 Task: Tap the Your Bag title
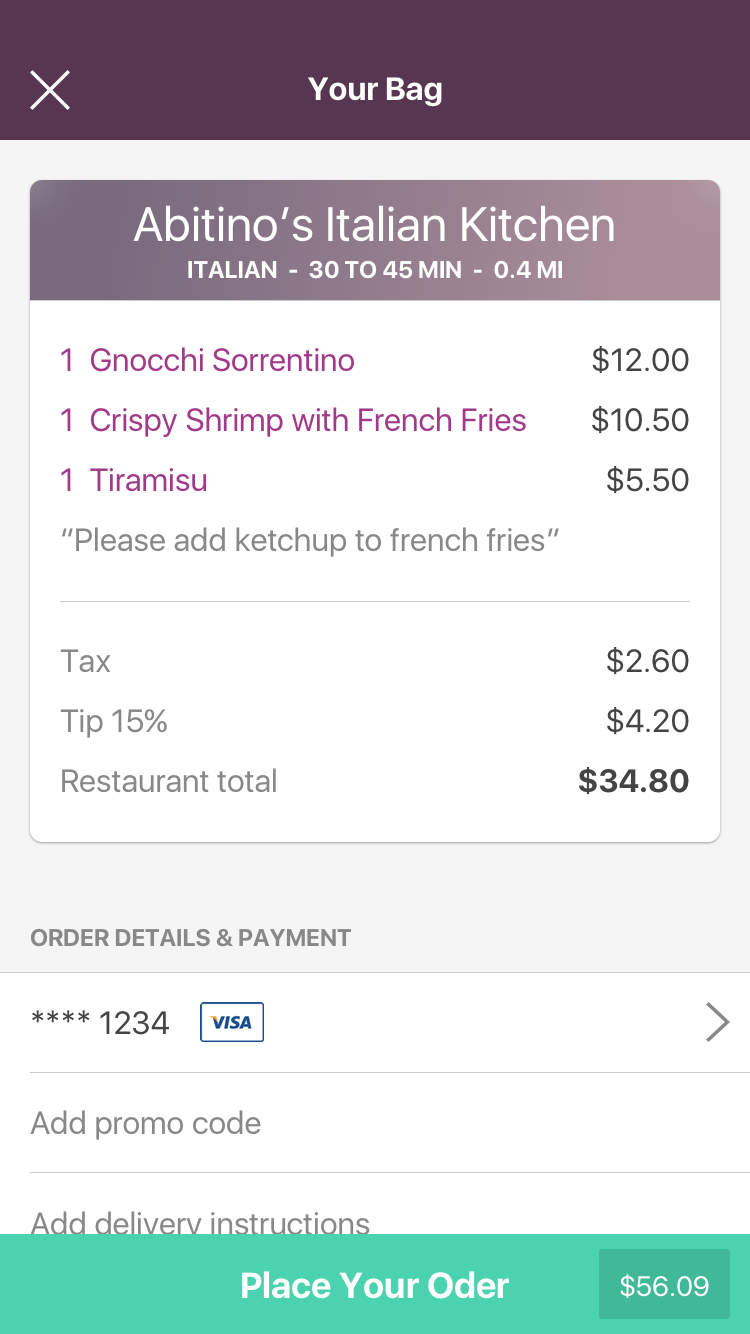tap(375, 90)
